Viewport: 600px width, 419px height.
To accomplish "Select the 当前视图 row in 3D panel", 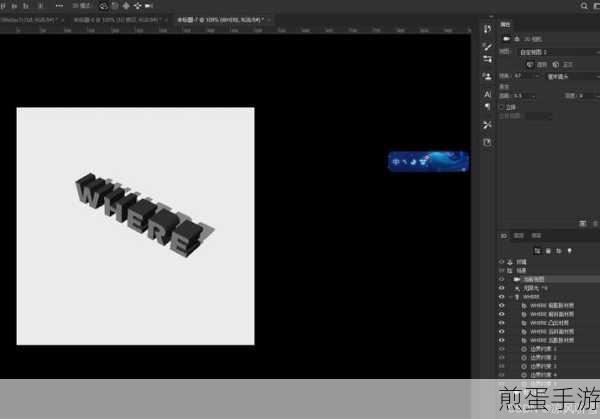I will tap(549, 280).
